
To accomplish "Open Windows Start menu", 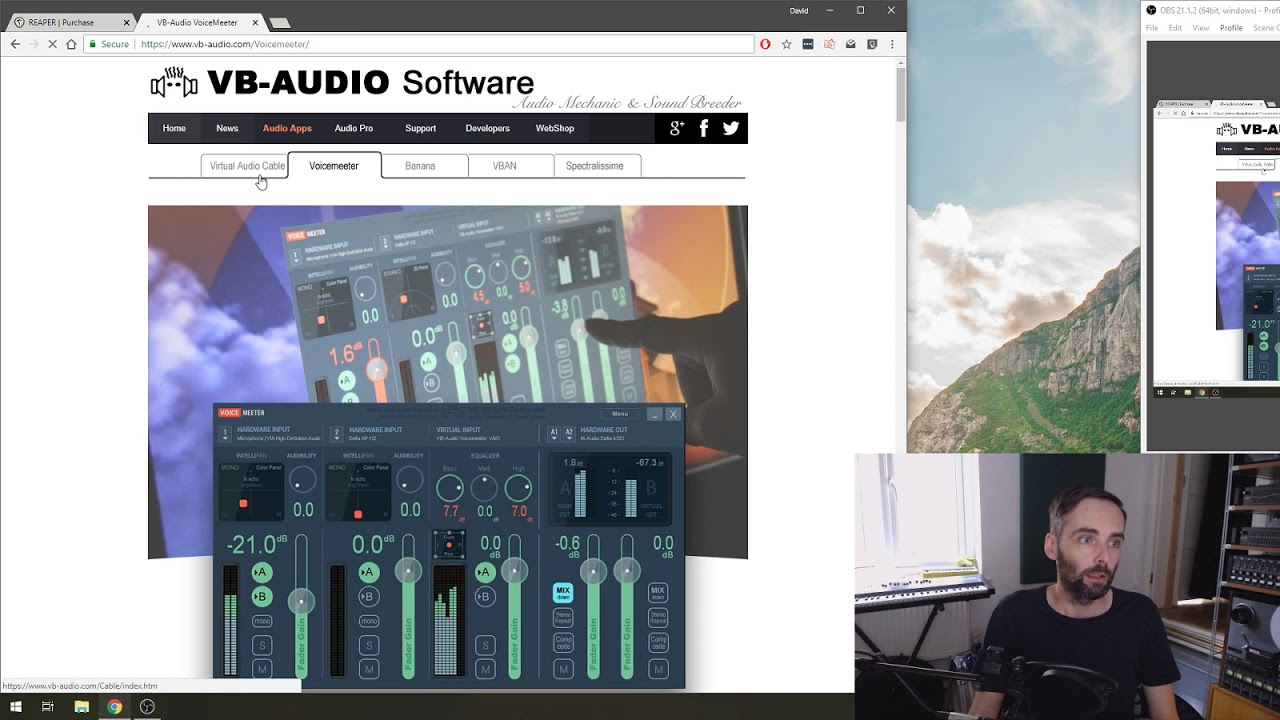I will tap(16, 706).
